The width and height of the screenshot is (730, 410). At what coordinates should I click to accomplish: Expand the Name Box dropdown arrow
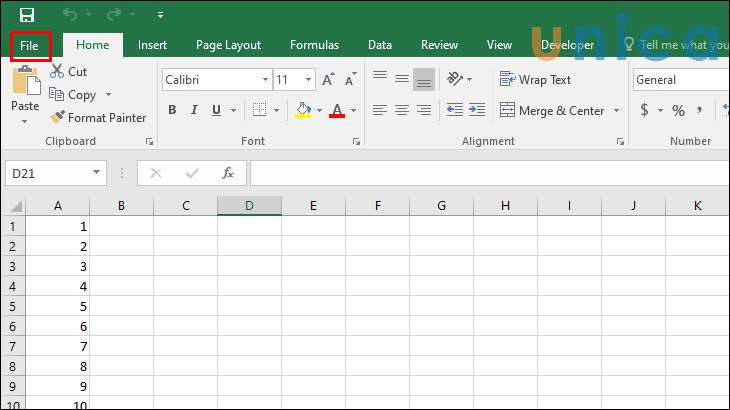[x=96, y=173]
